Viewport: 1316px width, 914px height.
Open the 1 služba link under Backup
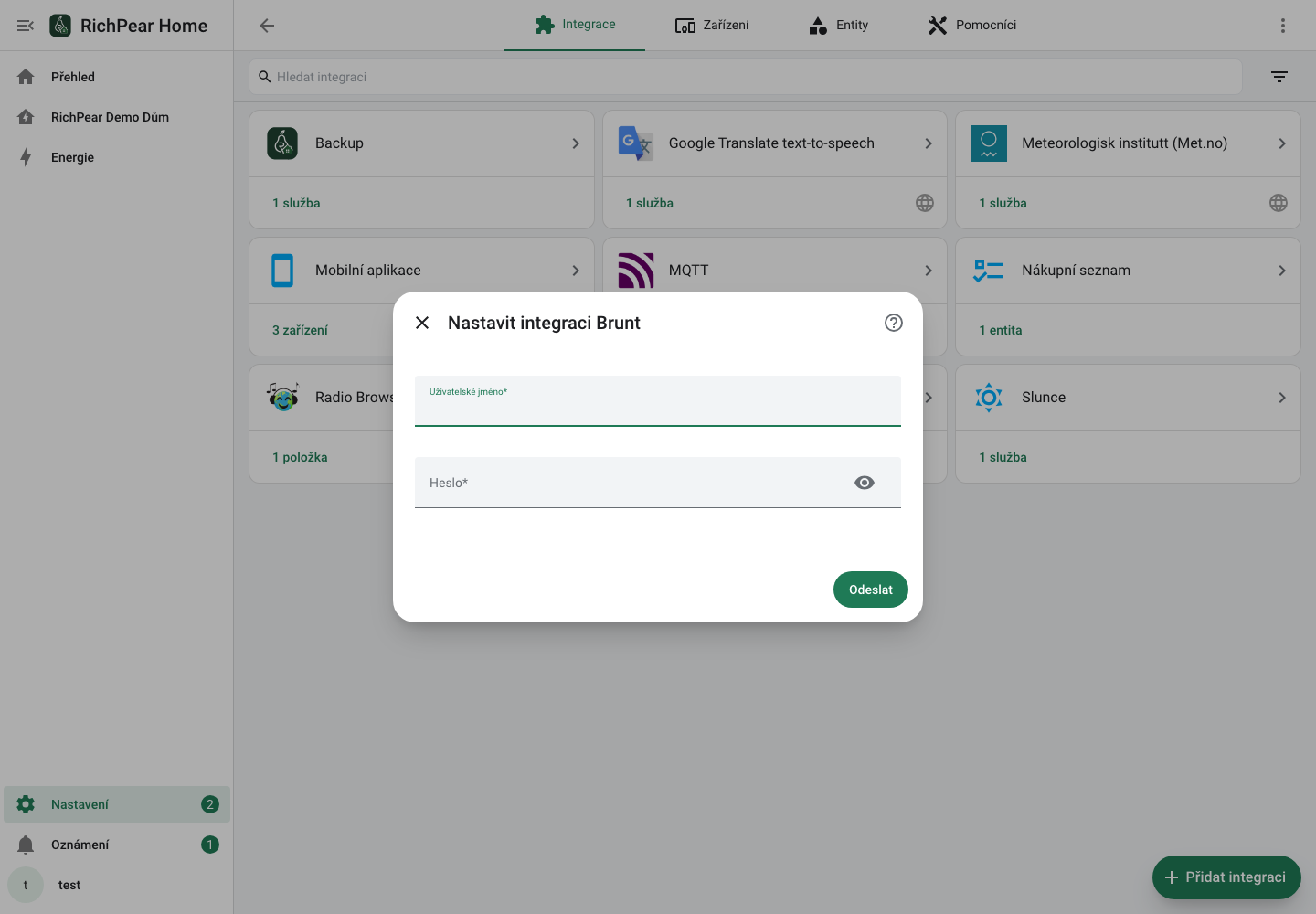(x=296, y=203)
